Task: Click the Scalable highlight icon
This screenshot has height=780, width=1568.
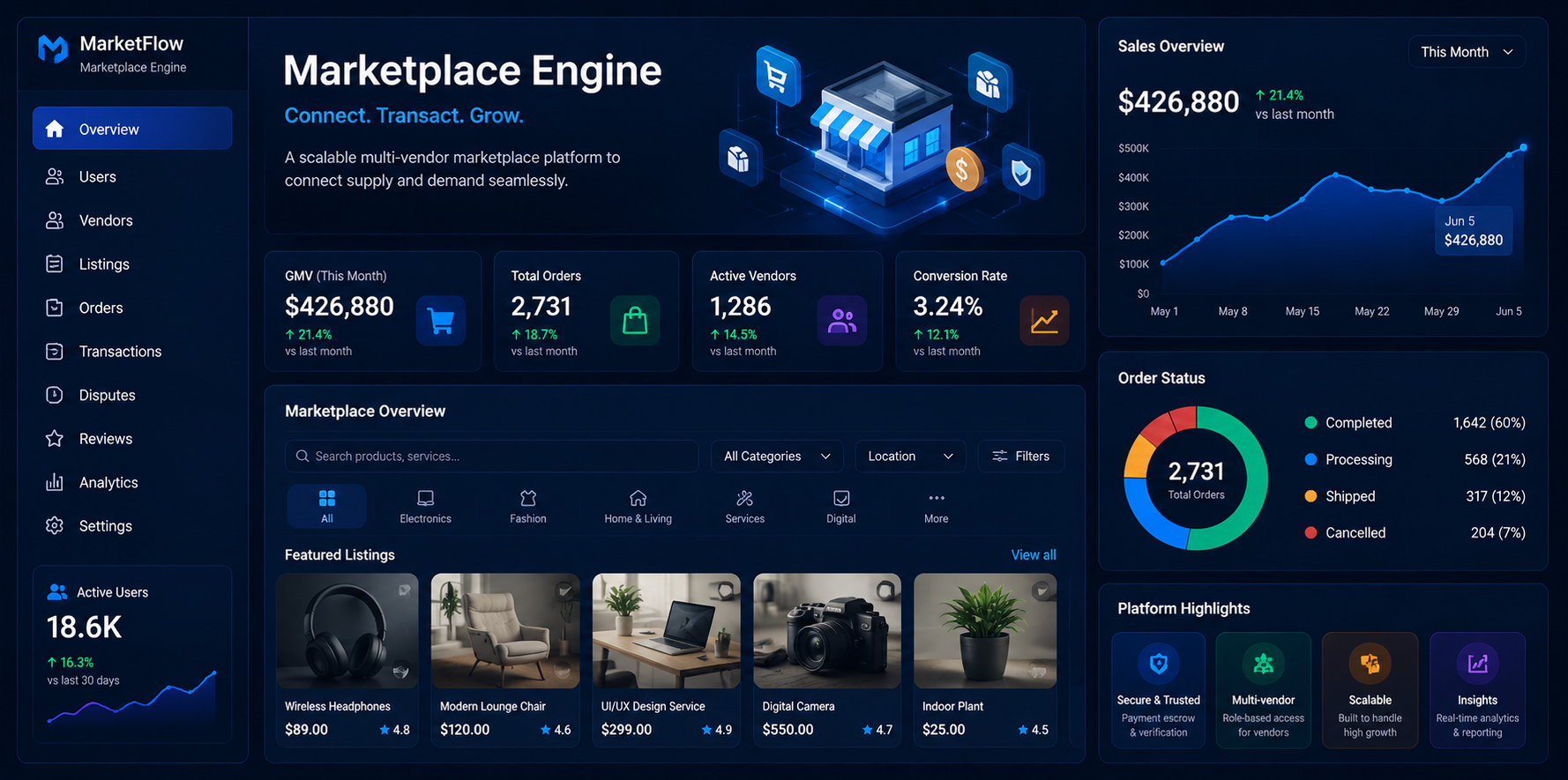Action: [1370, 664]
